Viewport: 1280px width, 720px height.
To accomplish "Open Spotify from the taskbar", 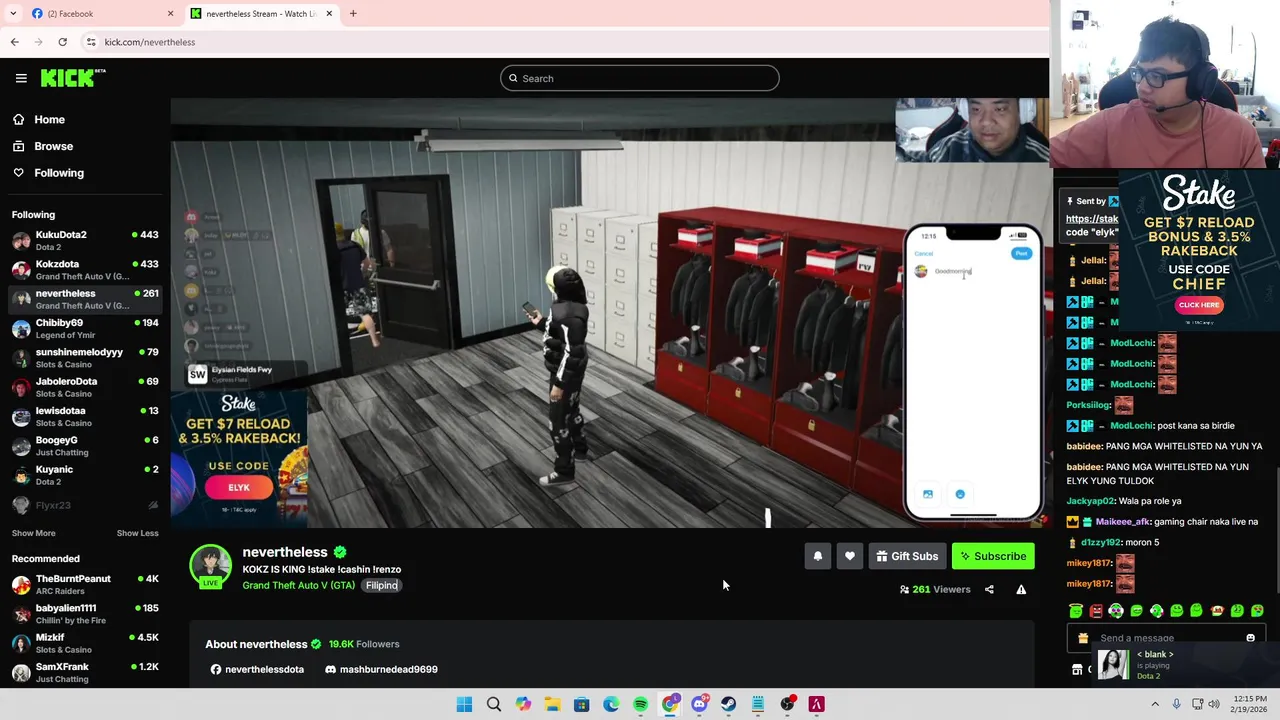I will (640, 704).
